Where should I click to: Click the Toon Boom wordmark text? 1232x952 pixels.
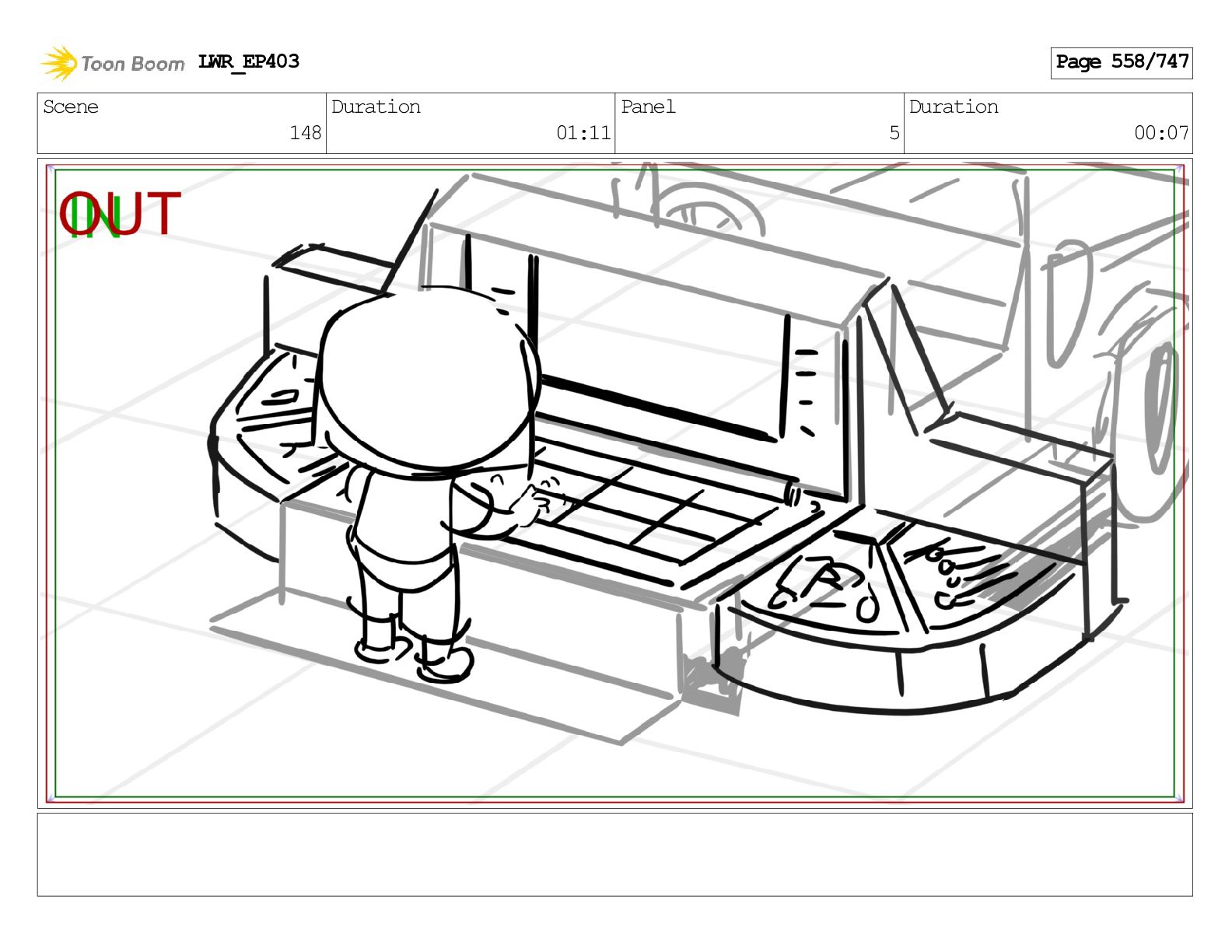point(133,64)
